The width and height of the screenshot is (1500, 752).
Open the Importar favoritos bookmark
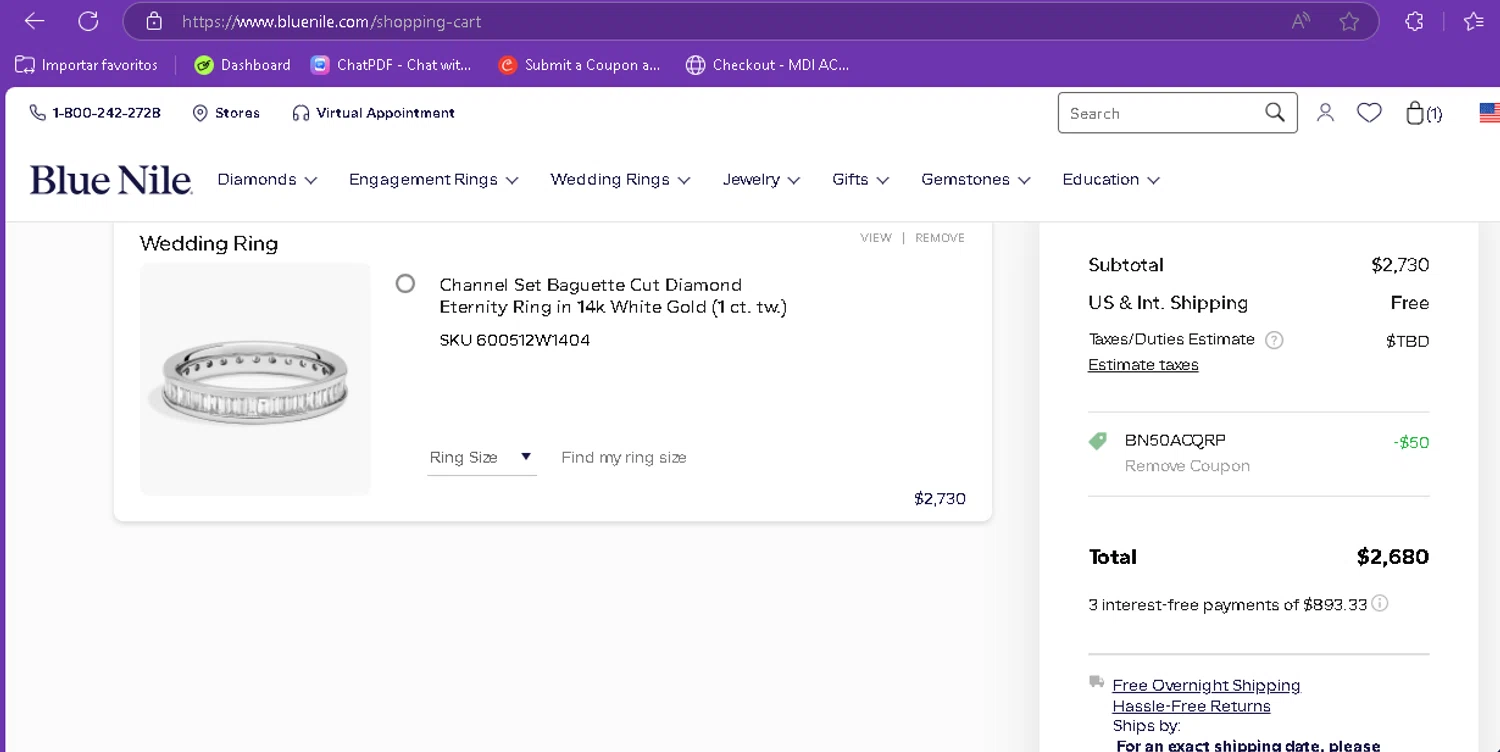(x=86, y=65)
